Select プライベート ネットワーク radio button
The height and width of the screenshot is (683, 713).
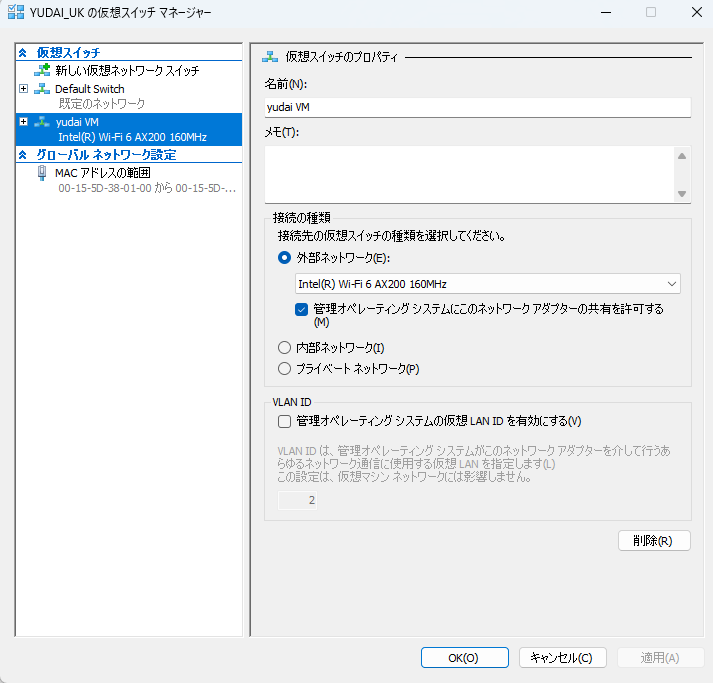click(x=284, y=368)
